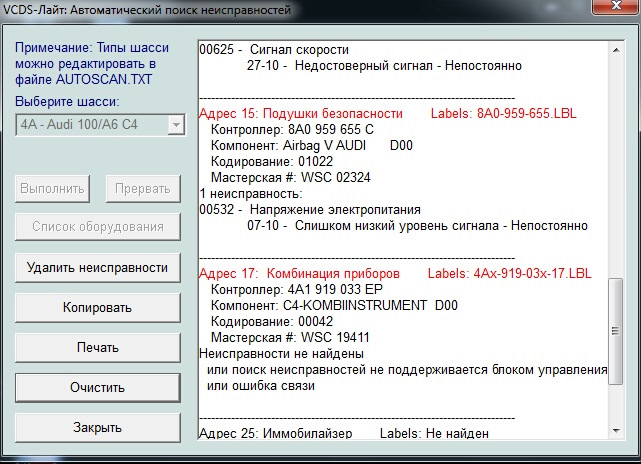Click text Labels: 8A0-959-655.LBL
This screenshot has width=641, height=464.
click(504, 114)
